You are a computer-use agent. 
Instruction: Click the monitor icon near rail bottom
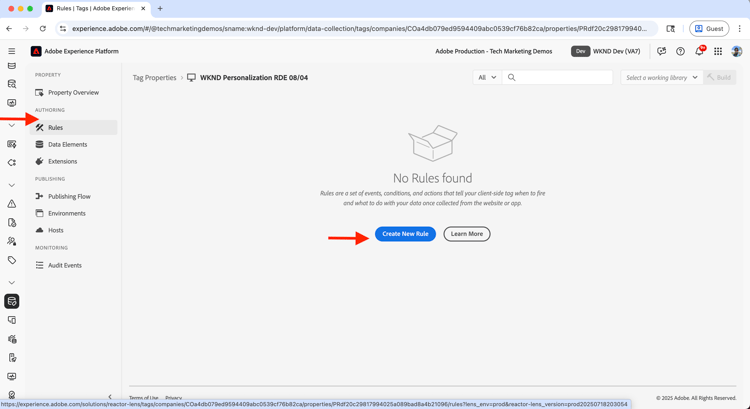(x=12, y=376)
